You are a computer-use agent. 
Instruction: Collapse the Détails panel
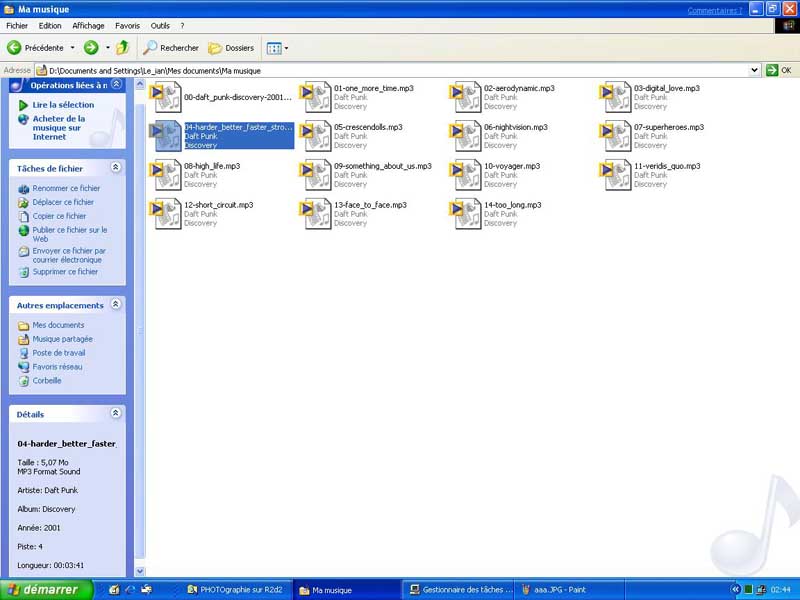pyautogui.click(x=116, y=413)
